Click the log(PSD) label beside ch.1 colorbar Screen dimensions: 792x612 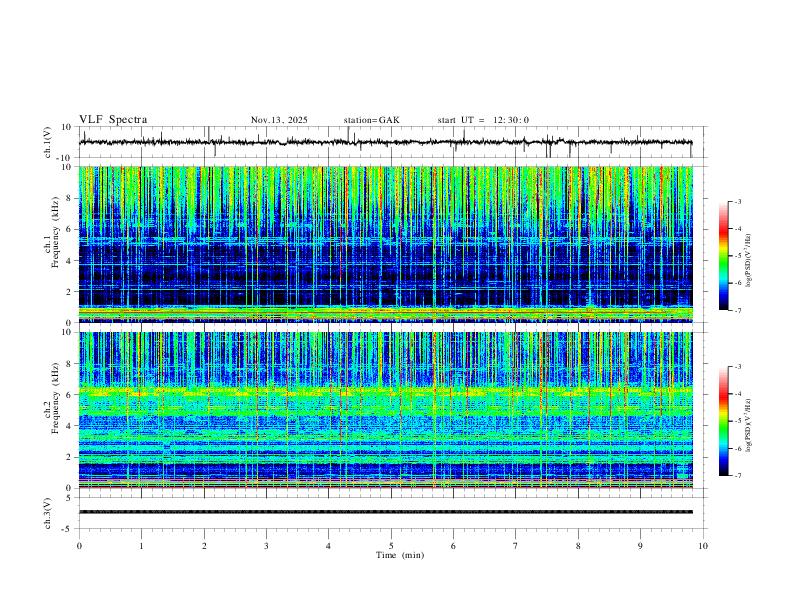tap(748, 261)
